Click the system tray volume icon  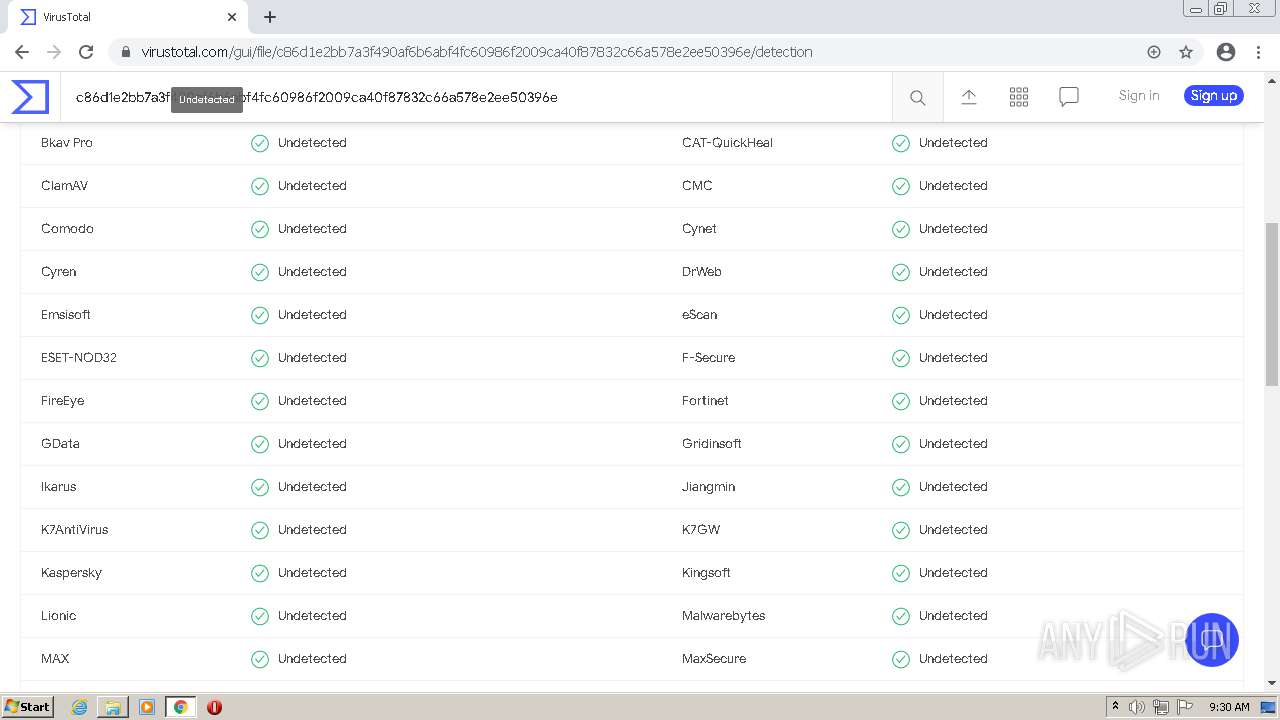1137,707
